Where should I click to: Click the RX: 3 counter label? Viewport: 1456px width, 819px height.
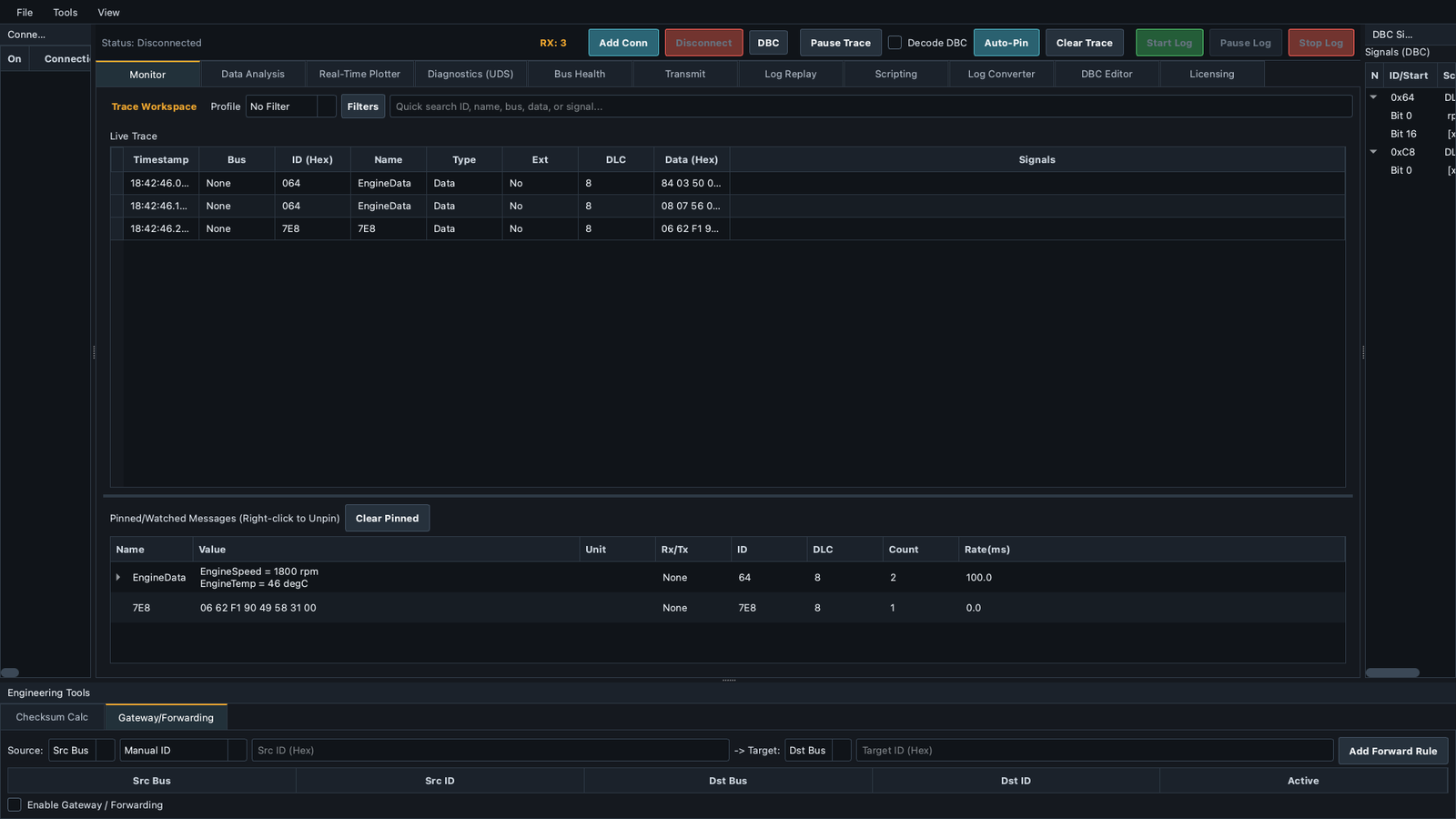553,43
